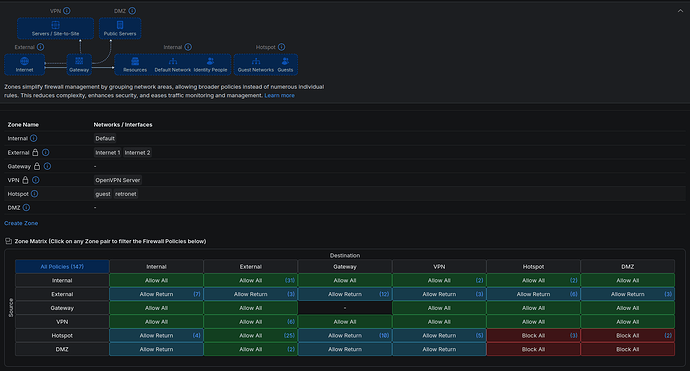Screen dimensions: 690x371
Task: Click info icon in Gateway zone row
Action: (x=47, y=166)
